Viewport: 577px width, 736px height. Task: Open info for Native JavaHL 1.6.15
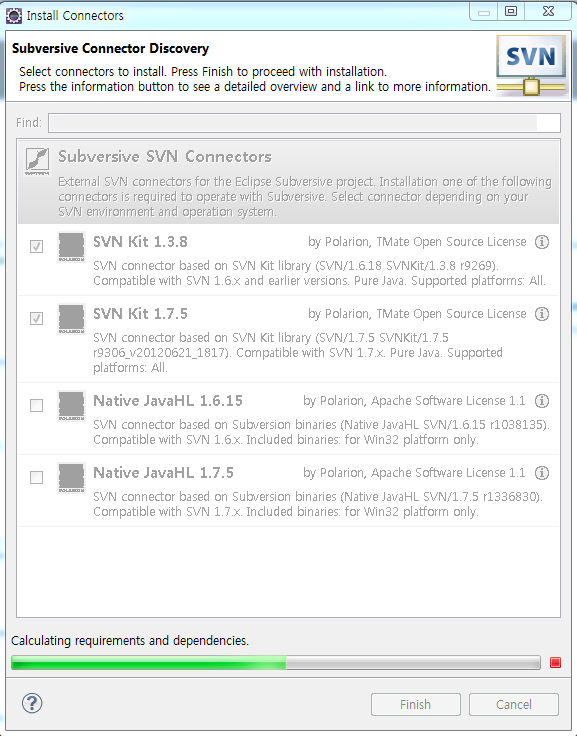(542, 401)
